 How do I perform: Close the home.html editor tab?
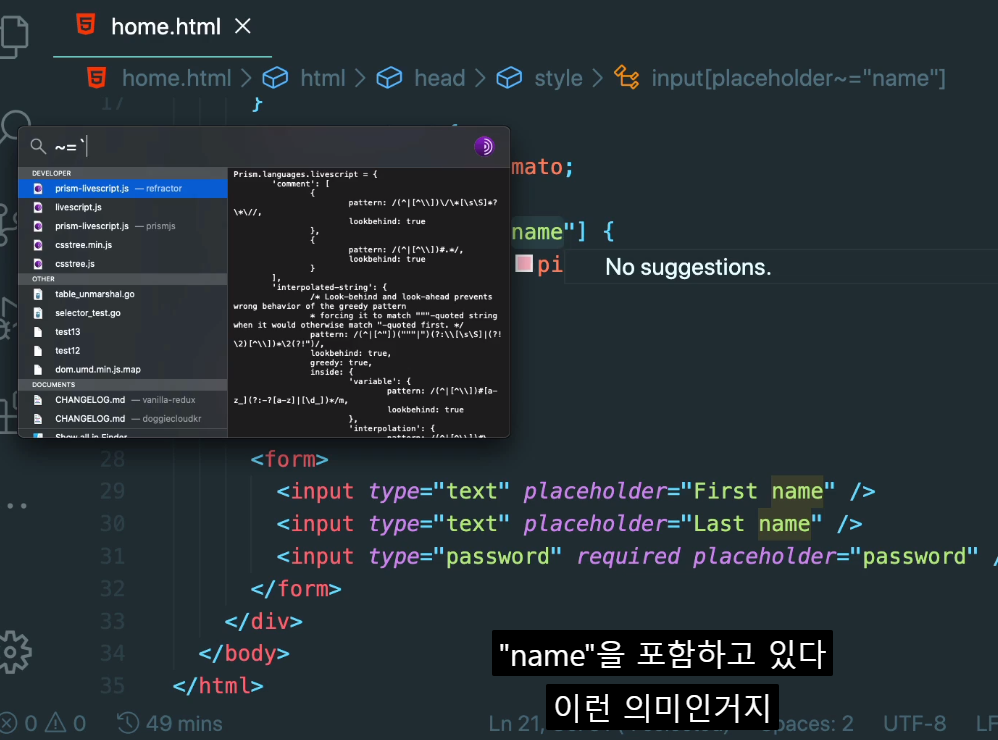[x=242, y=26]
